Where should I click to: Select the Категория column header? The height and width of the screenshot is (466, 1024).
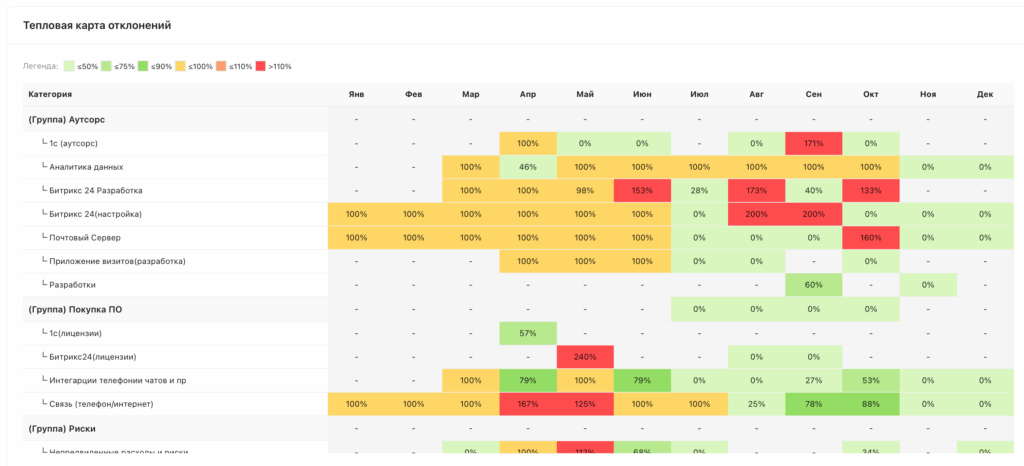pos(50,95)
